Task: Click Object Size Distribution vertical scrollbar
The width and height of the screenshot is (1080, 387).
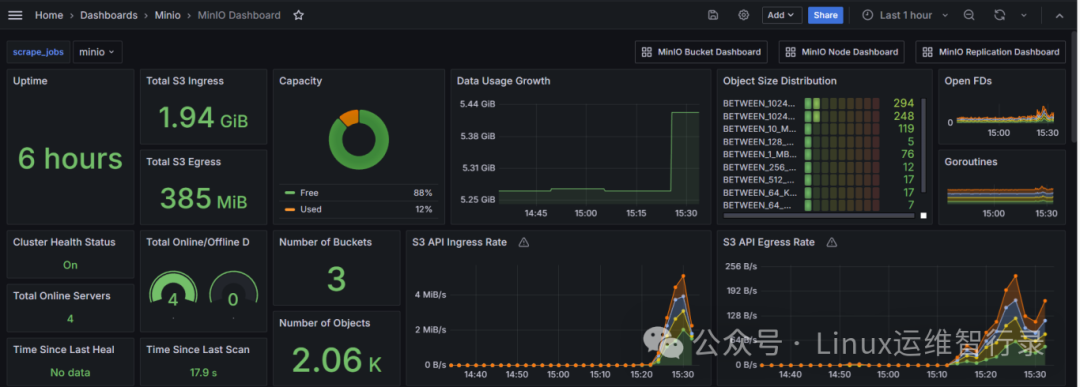Action: pyautogui.click(x=924, y=146)
